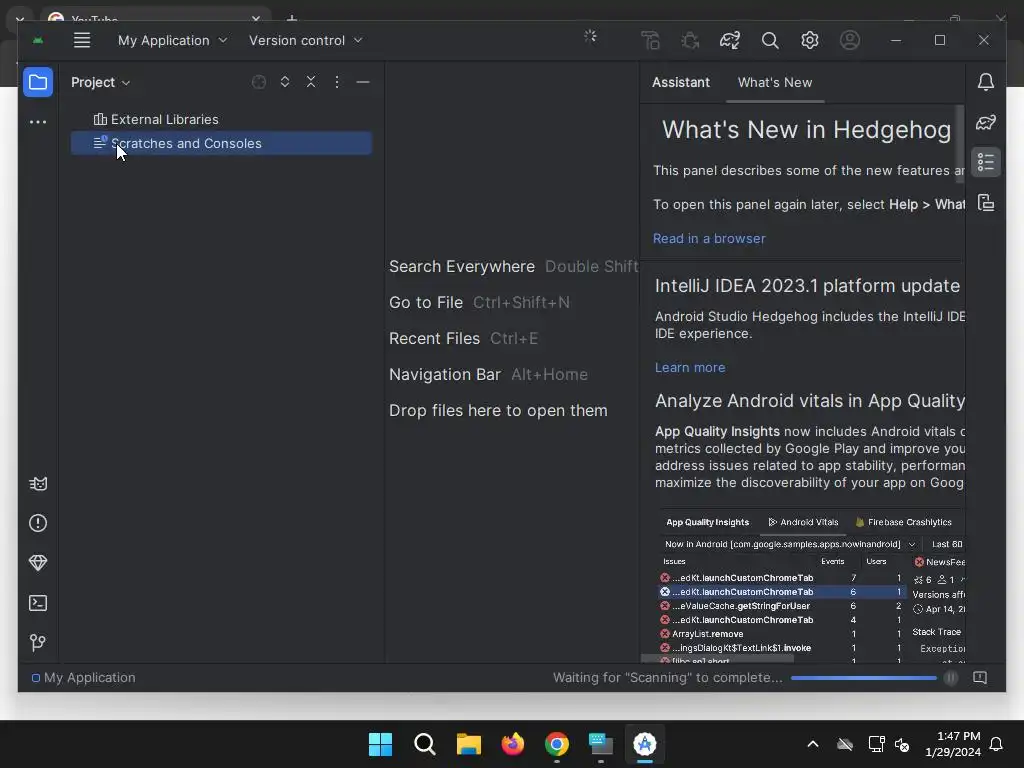Open the App Quality Insights gem icon

[x=38, y=563]
